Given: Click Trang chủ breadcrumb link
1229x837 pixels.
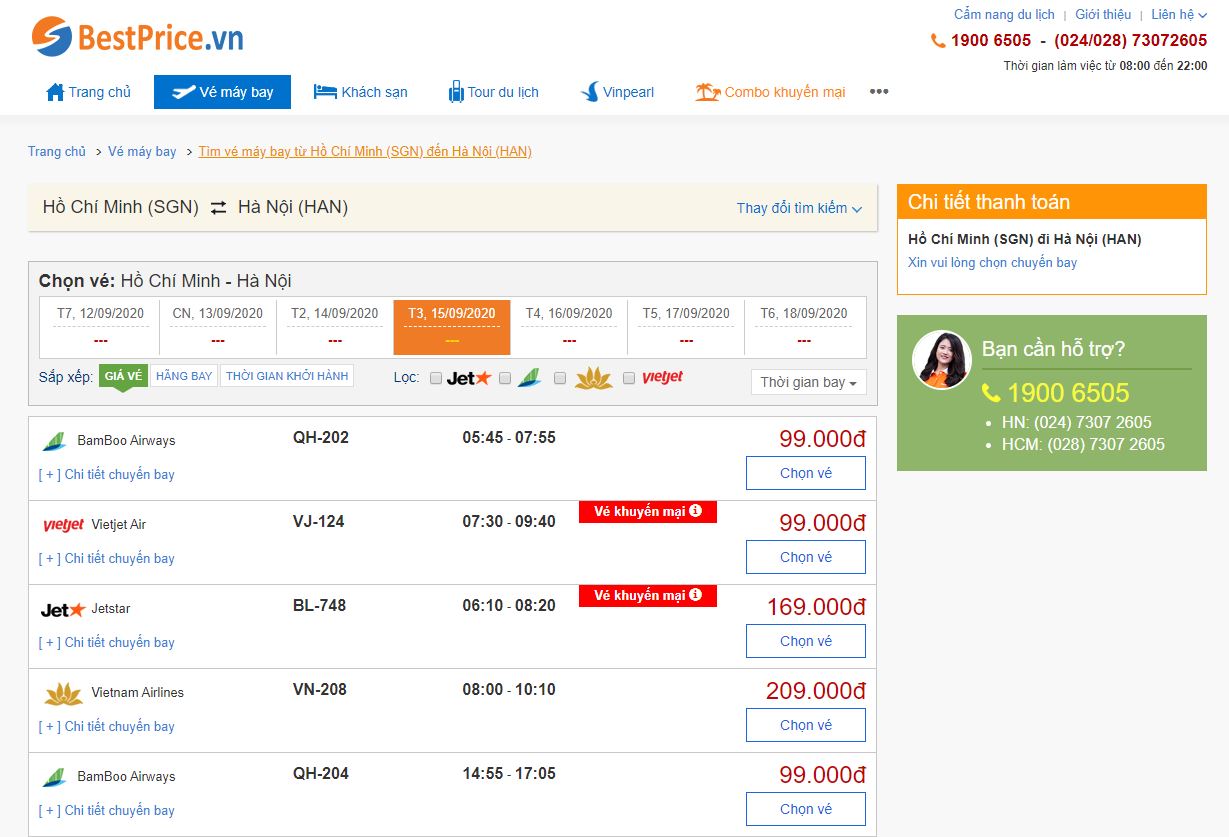Looking at the screenshot, I should click(x=57, y=152).
